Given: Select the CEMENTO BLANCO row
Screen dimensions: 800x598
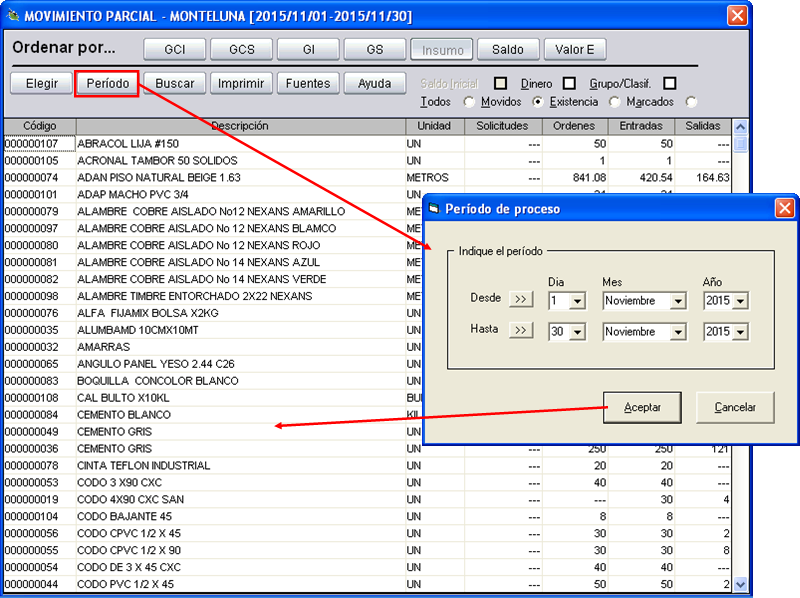Looking at the screenshot, I should (x=214, y=415).
